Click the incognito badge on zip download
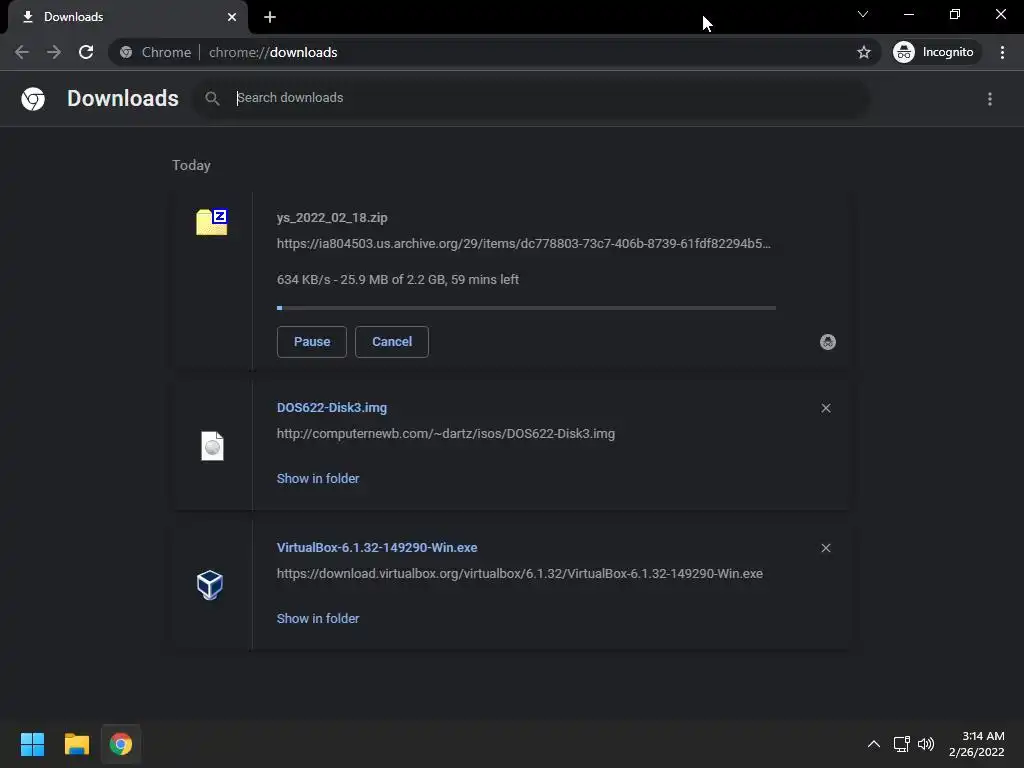Viewport: 1024px width, 768px height. pos(827,342)
